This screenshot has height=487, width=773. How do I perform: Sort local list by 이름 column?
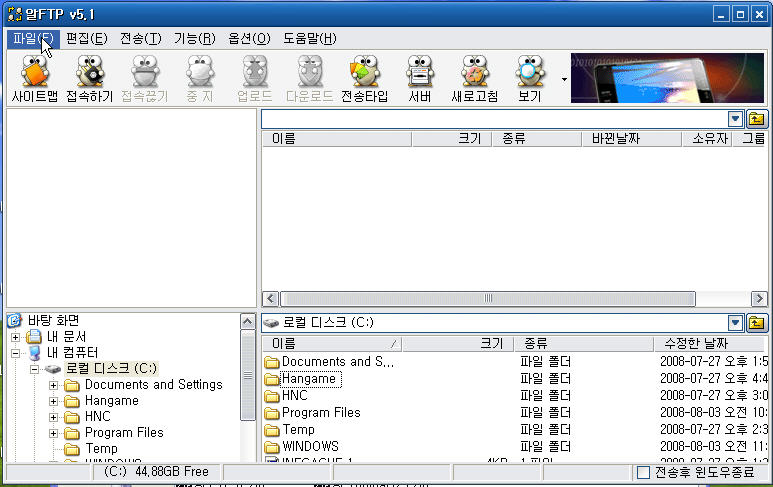(332, 344)
